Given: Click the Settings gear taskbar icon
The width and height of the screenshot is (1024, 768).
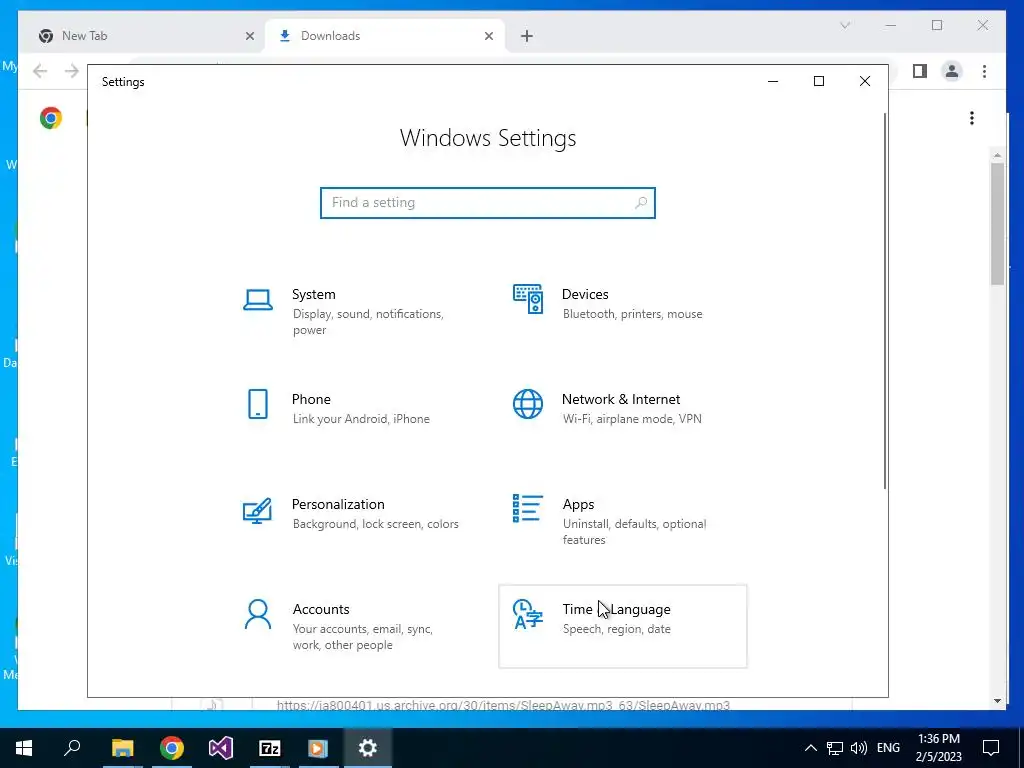Looking at the screenshot, I should coord(368,748).
